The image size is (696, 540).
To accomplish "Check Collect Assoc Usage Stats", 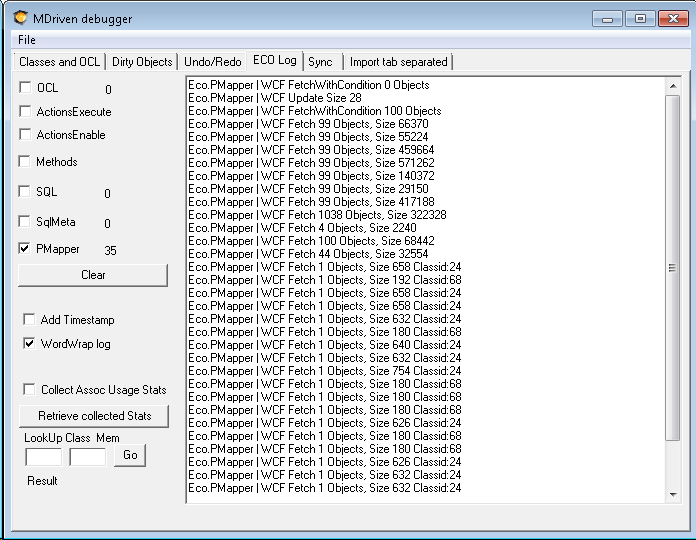I will (x=29, y=389).
